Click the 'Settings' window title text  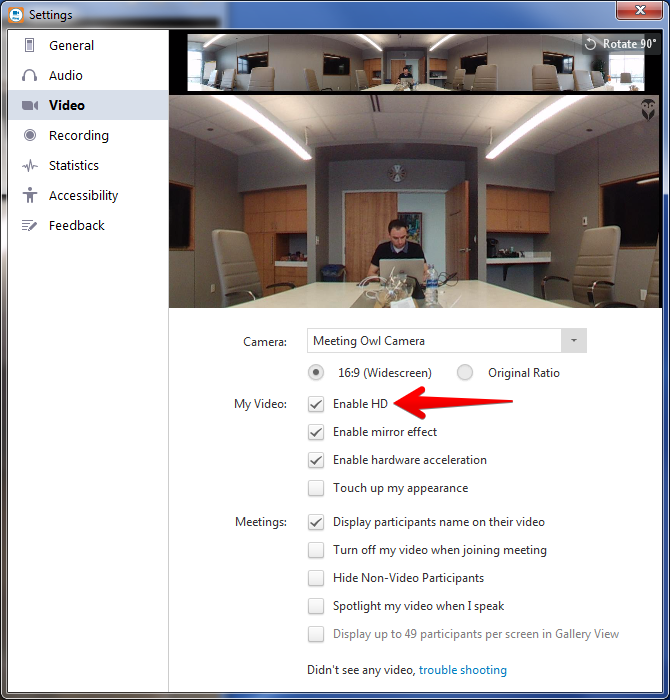coord(50,15)
